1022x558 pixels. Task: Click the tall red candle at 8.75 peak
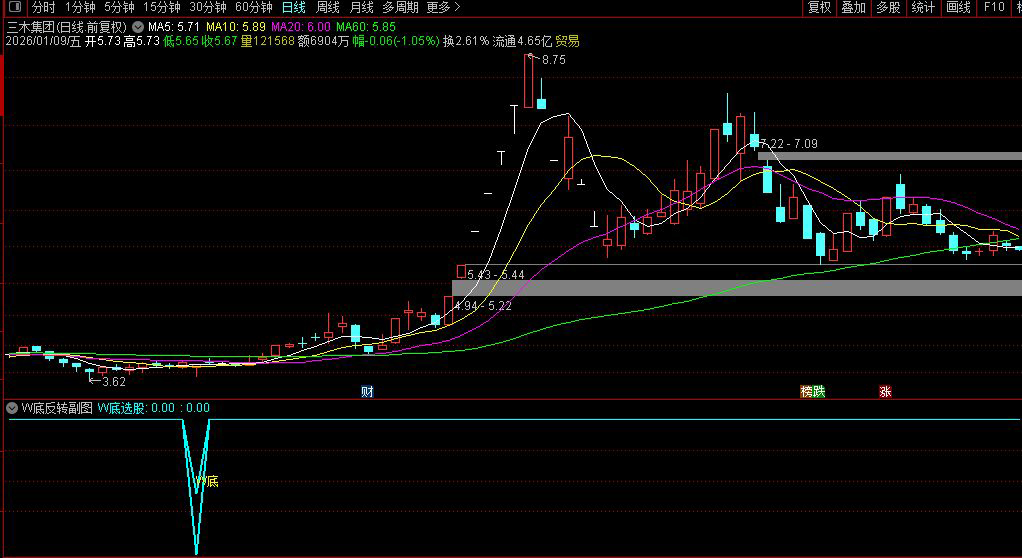point(529,81)
